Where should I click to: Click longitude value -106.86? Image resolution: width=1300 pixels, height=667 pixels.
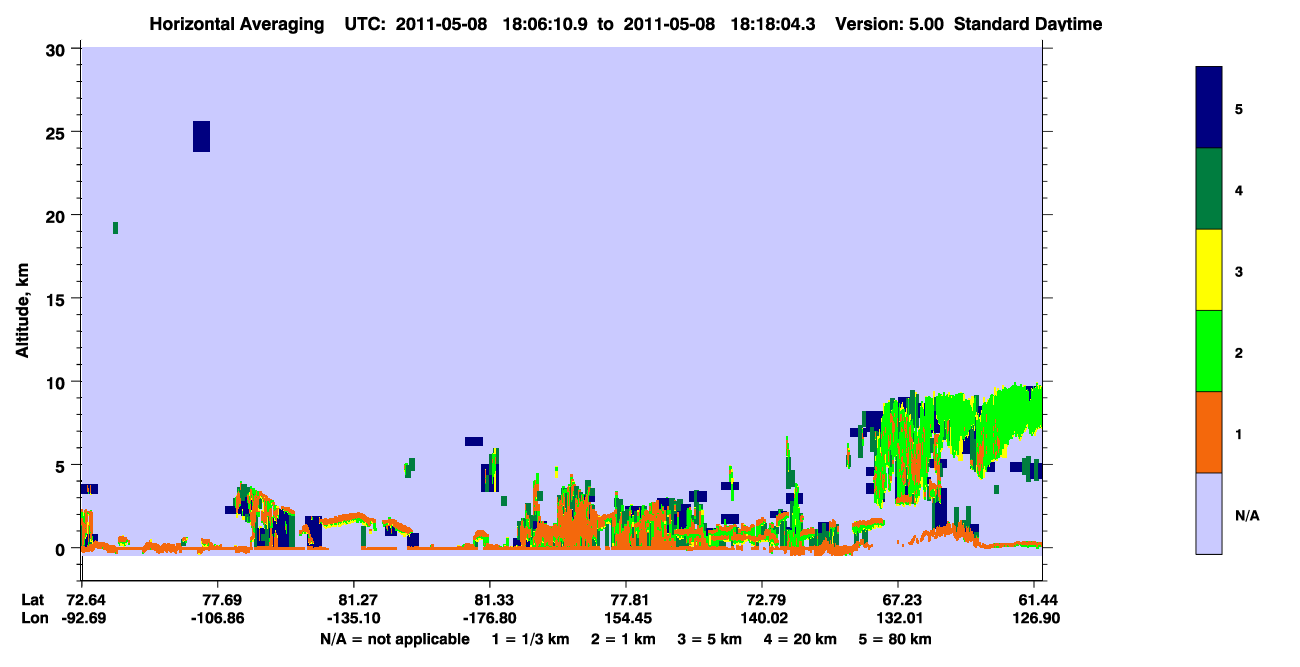click(x=218, y=618)
